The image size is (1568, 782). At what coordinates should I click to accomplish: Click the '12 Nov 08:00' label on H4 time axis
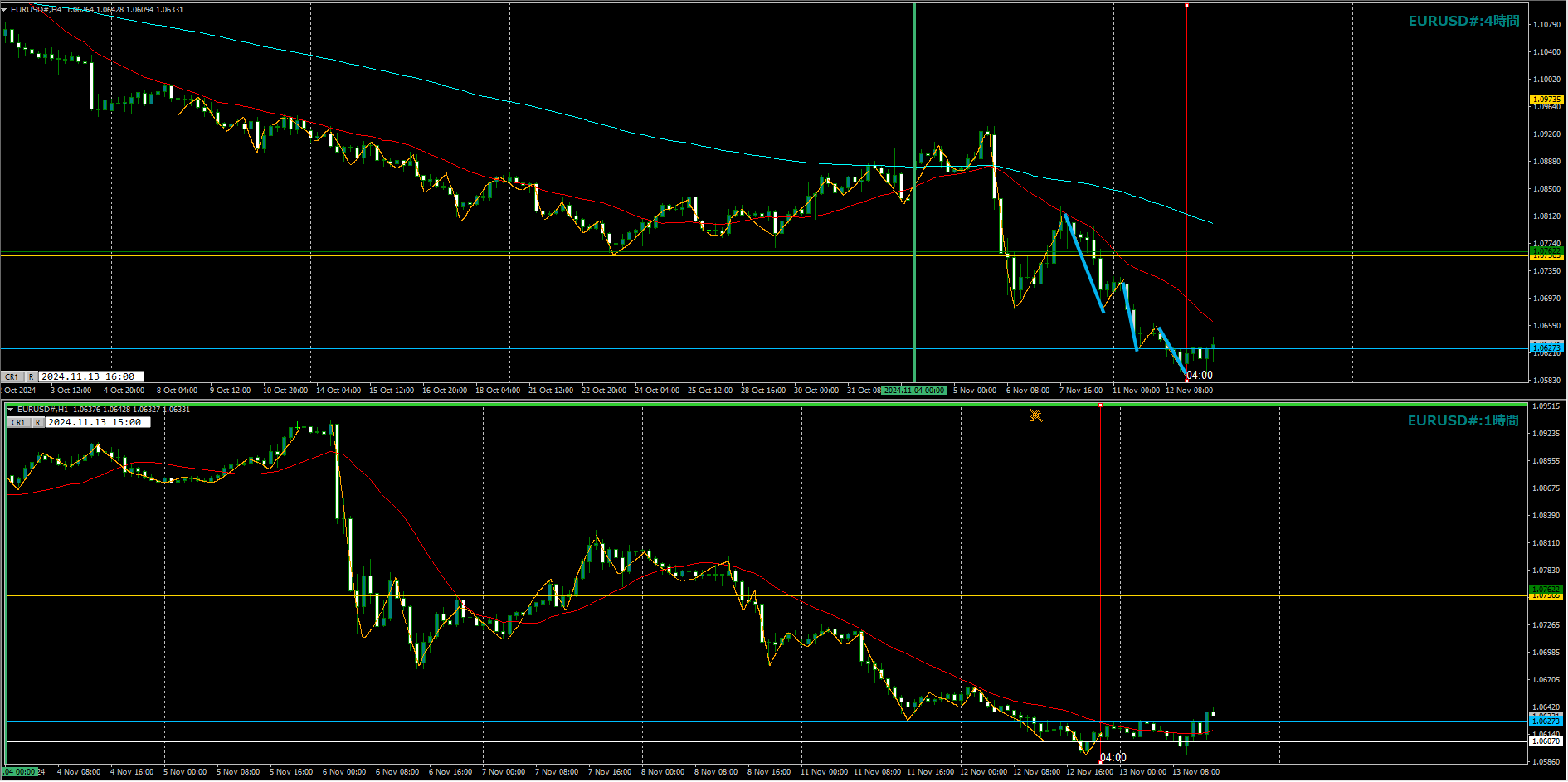[x=1189, y=391]
